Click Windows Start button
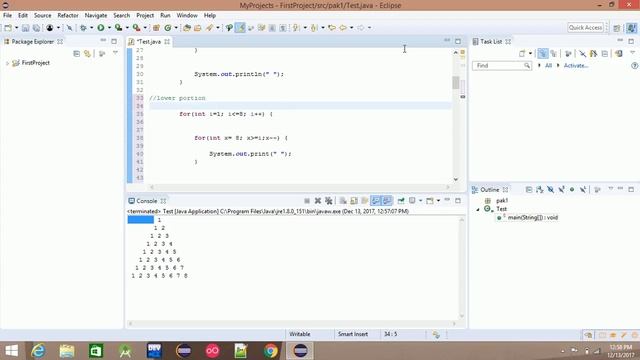 [x=11, y=351]
